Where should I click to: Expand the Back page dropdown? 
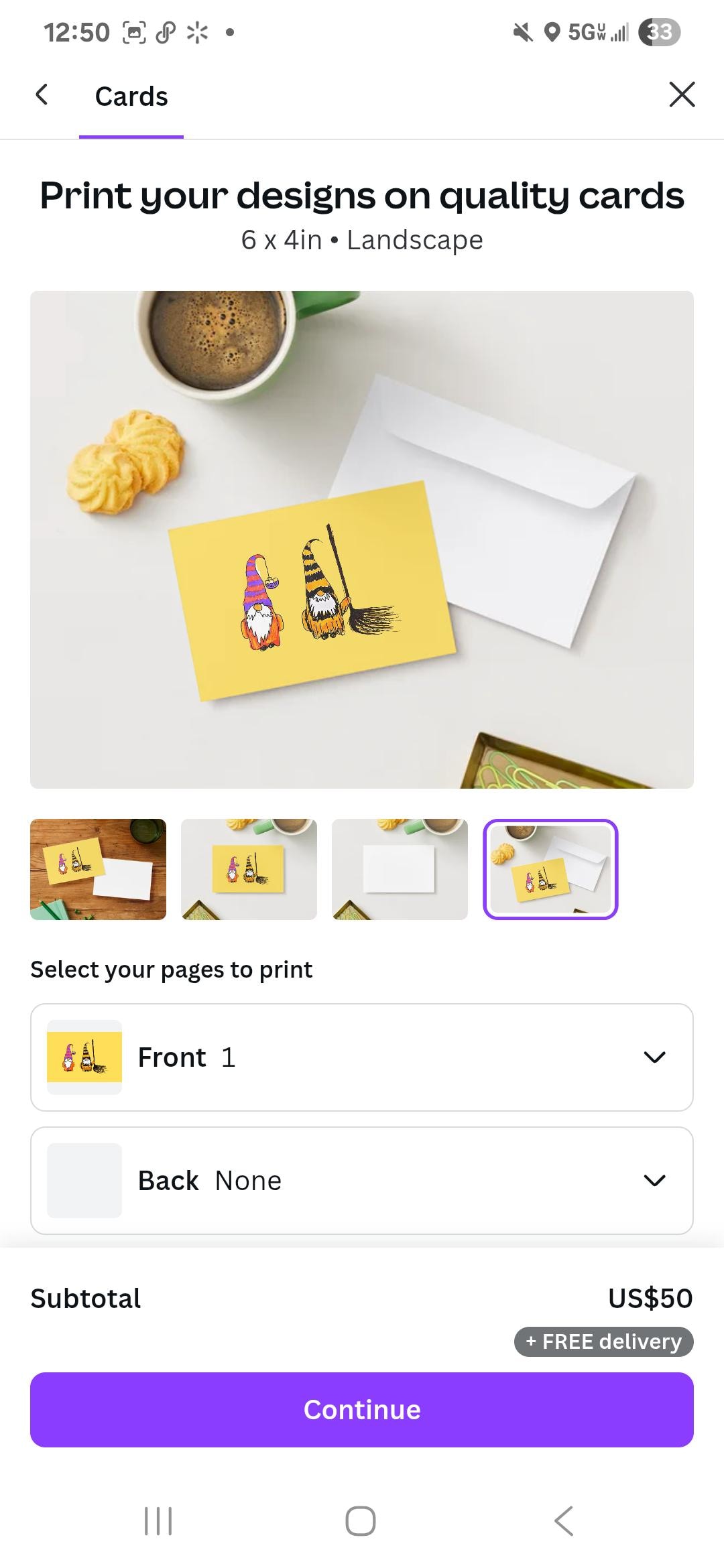tap(362, 1181)
